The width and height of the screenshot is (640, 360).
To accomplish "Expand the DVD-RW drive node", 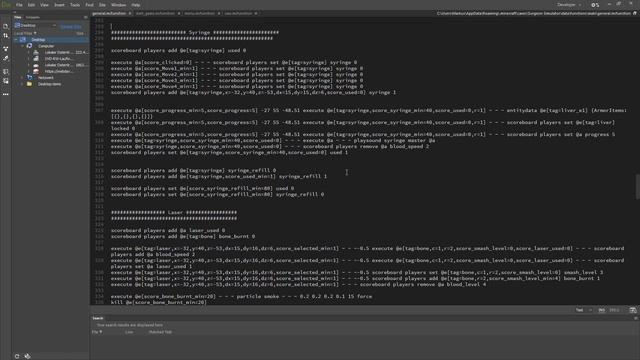I will click(29, 59).
